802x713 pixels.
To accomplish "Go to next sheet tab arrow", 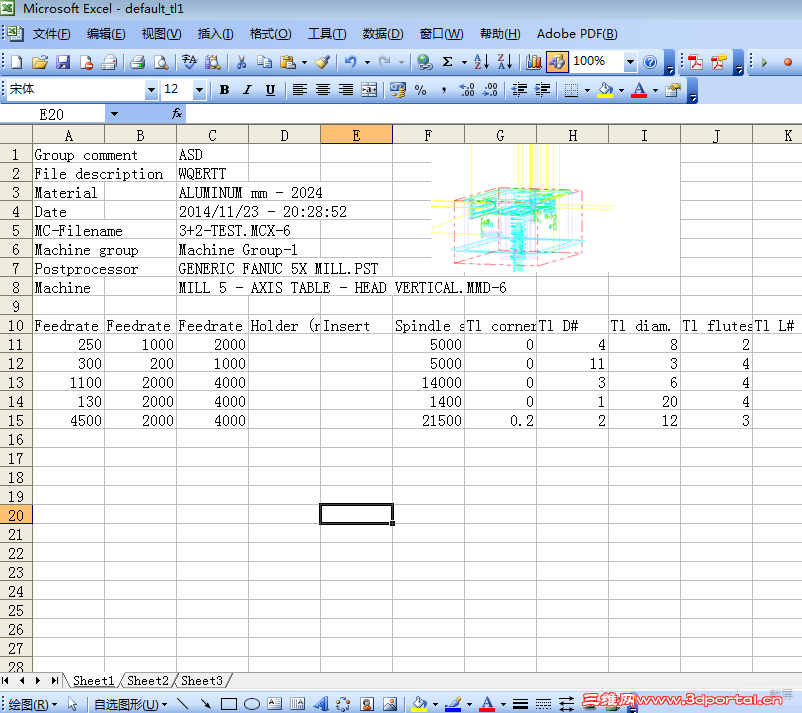I will (x=37, y=681).
